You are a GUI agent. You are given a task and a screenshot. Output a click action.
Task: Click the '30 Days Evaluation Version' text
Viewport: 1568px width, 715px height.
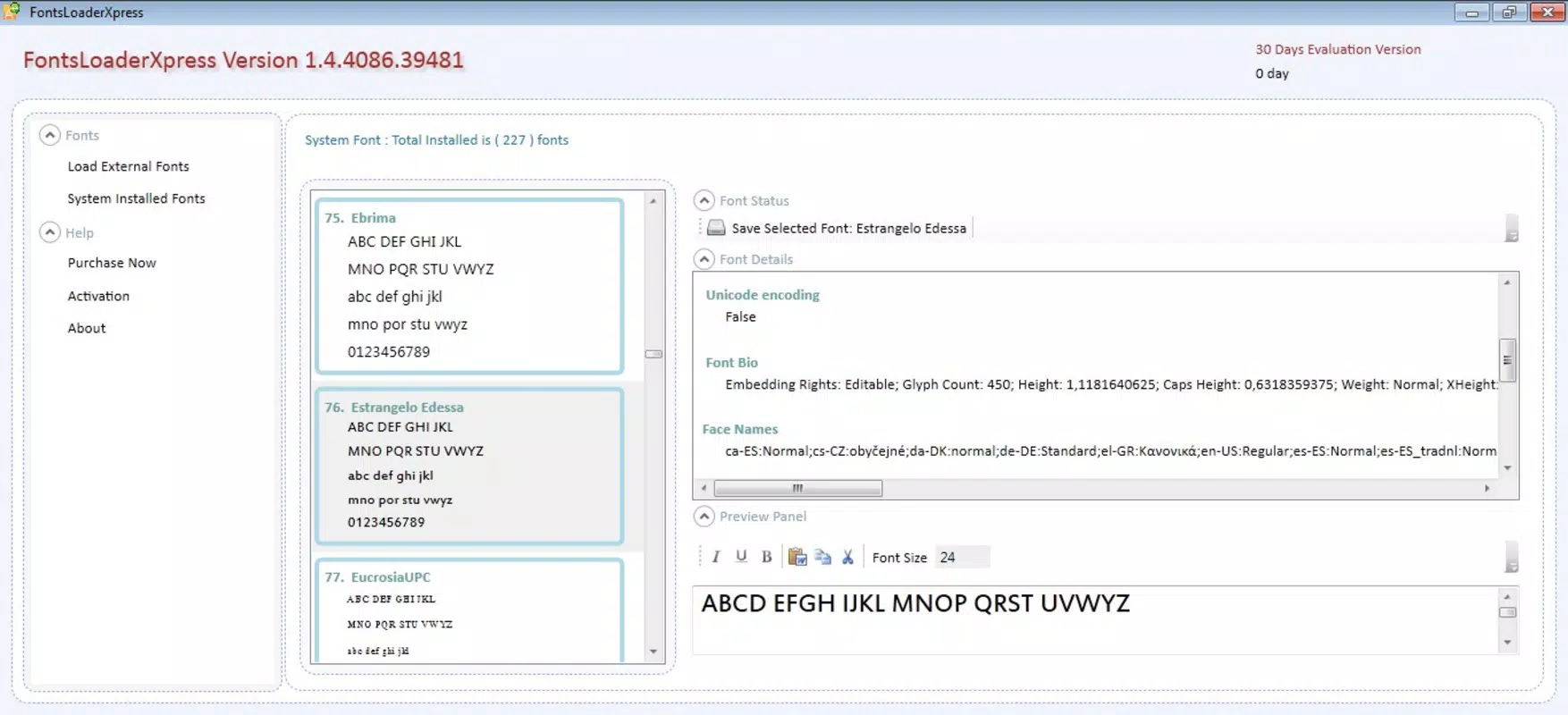click(x=1338, y=49)
